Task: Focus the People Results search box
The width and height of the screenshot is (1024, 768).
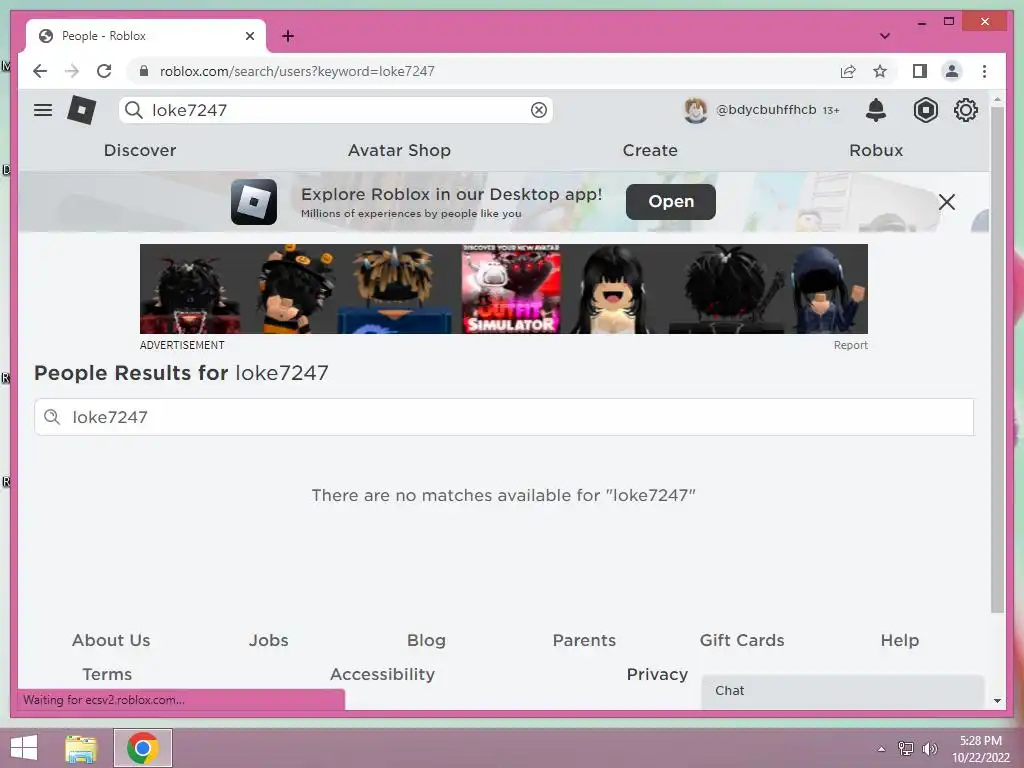Action: (x=504, y=417)
